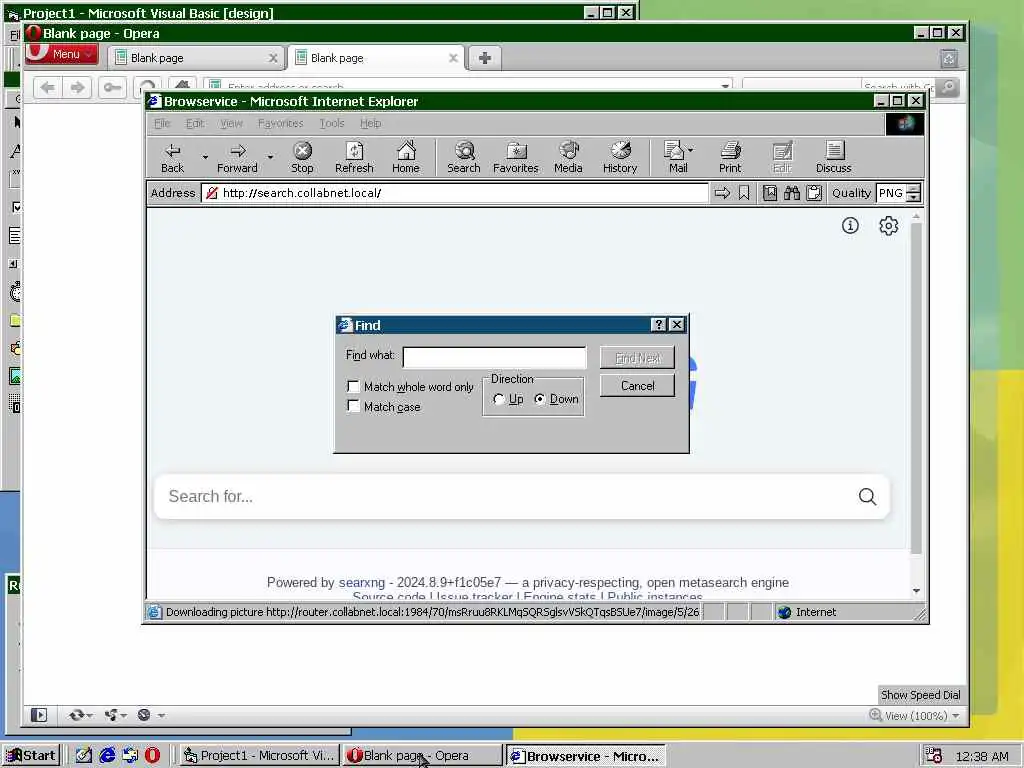Enable Match case checkbox
The height and width of the screenshot is (768, 1024).
pos(353,406)
